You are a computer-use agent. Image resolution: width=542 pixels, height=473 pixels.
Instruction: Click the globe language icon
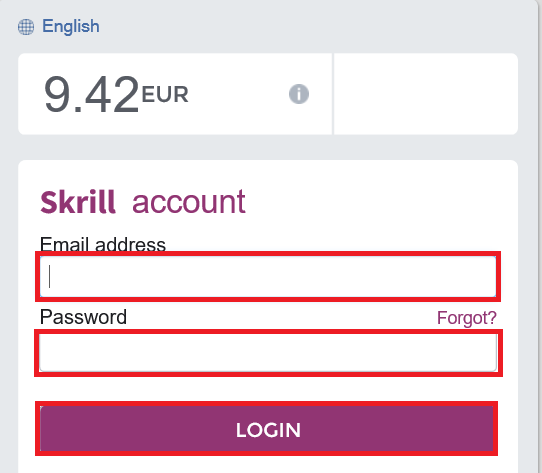tap(26, 27)
